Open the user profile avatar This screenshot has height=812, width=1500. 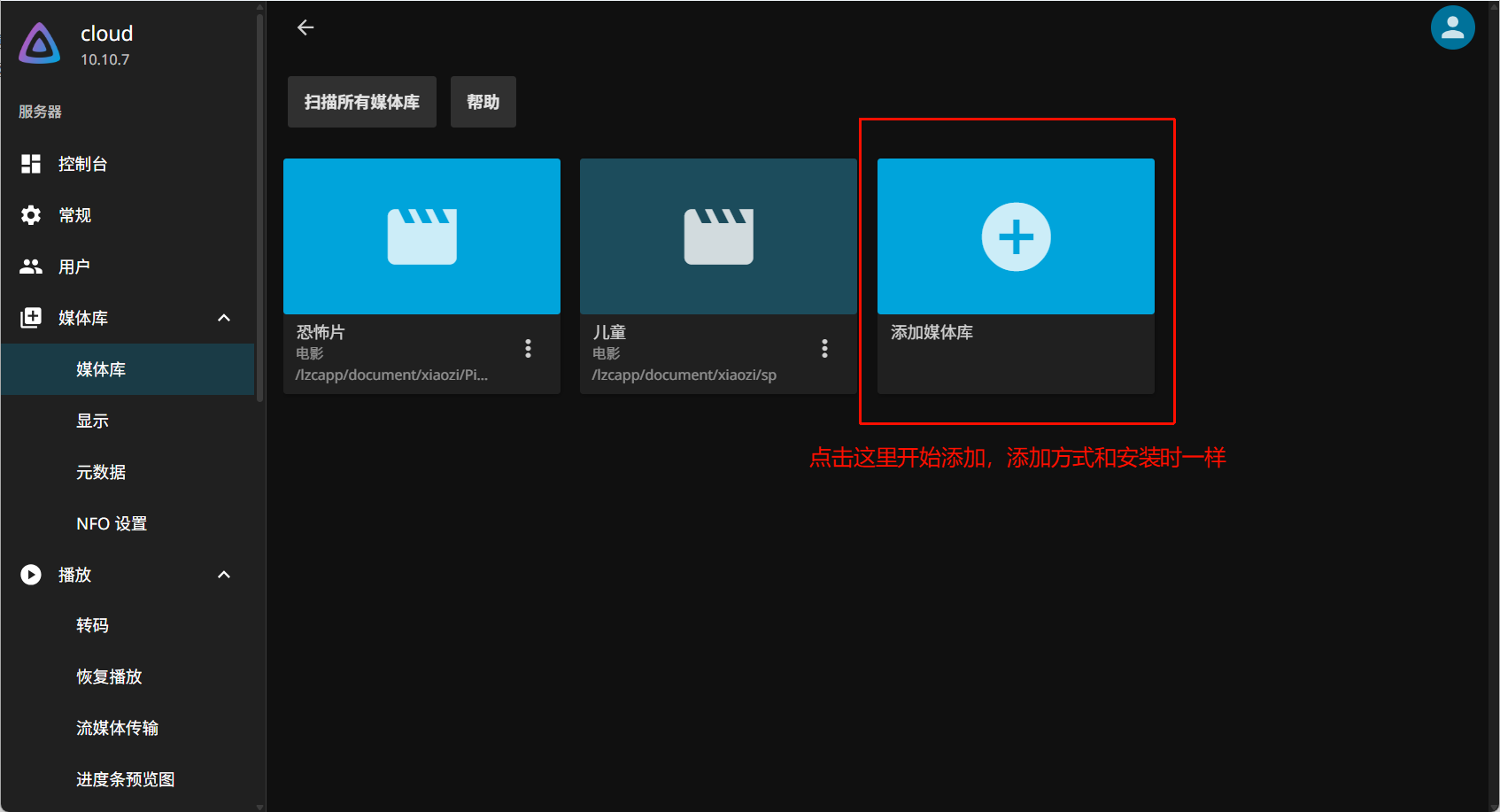click(1452, 27)
